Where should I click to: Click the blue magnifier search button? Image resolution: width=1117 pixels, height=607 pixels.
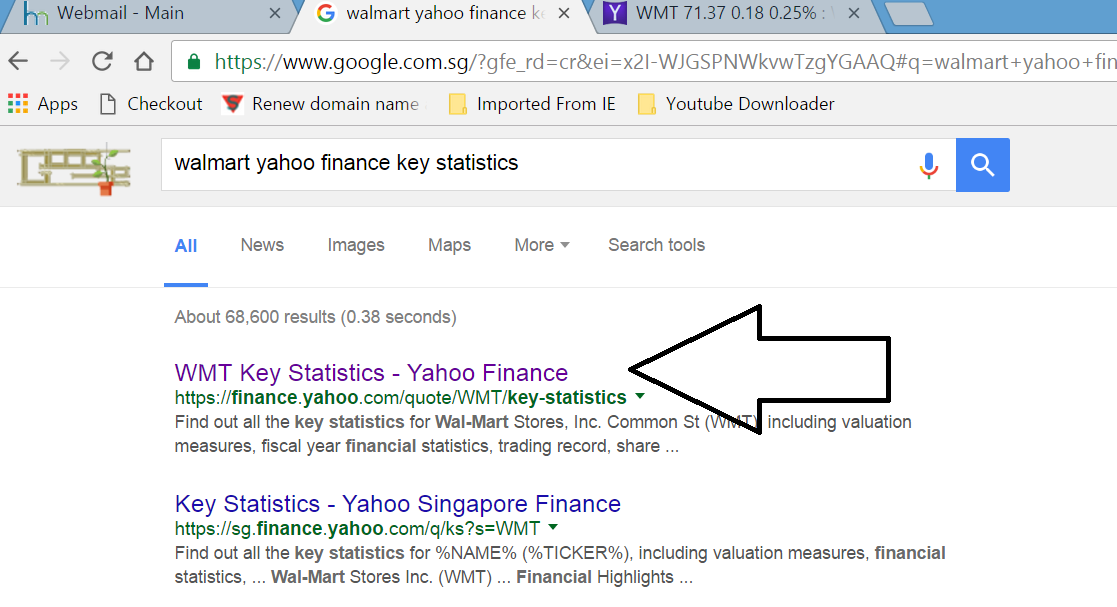click(x=982, y=165)
